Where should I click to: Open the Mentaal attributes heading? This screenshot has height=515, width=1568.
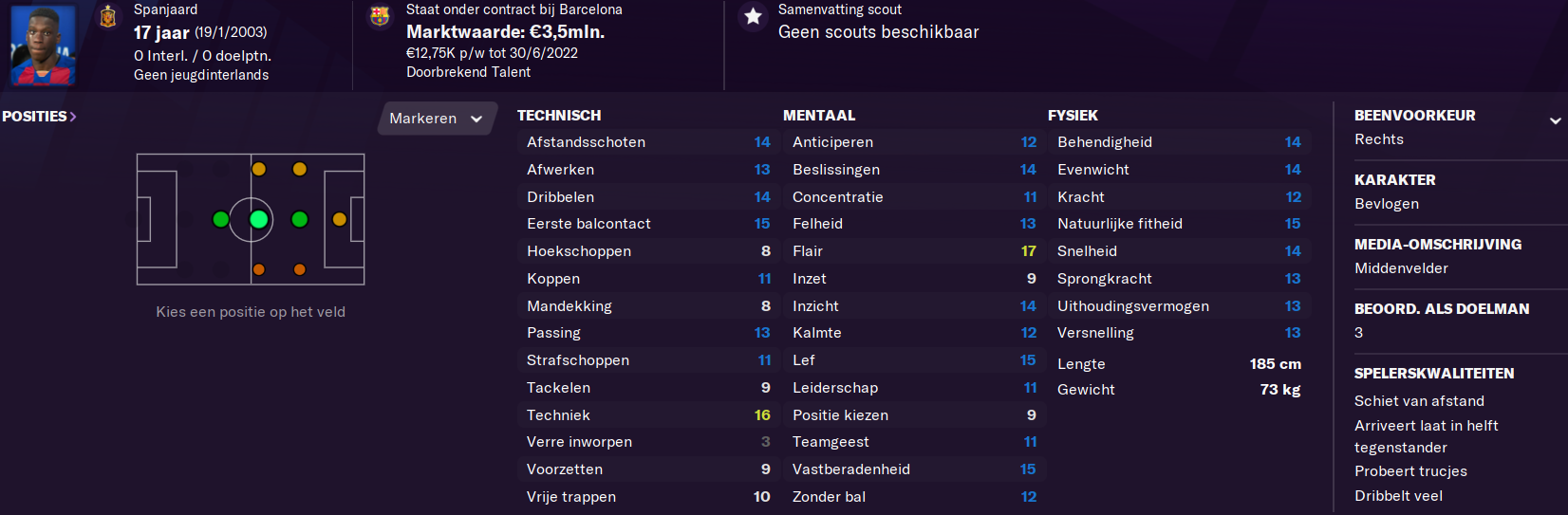[x=819, y=116]
